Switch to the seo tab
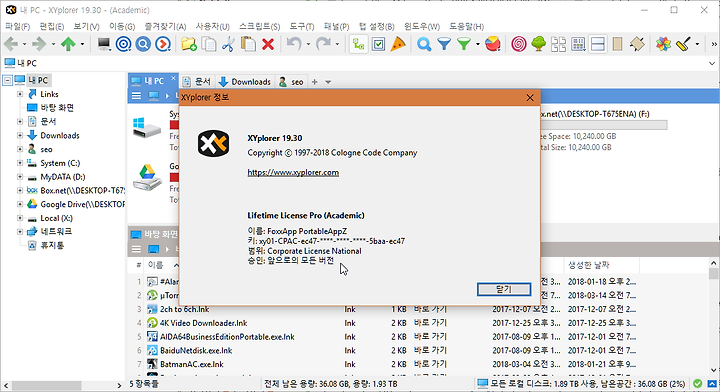This screenshot has width=720, height=392. coord(292,82)
